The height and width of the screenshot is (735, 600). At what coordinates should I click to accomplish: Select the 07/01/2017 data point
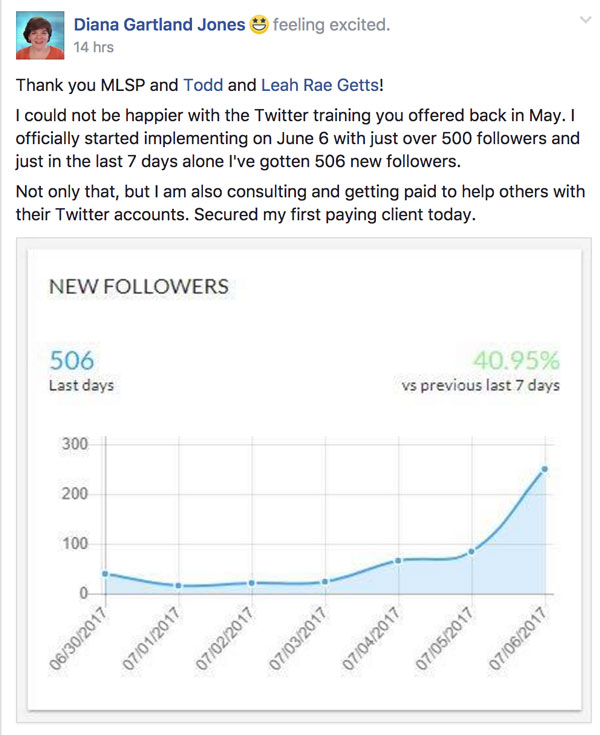click(178, 585)
